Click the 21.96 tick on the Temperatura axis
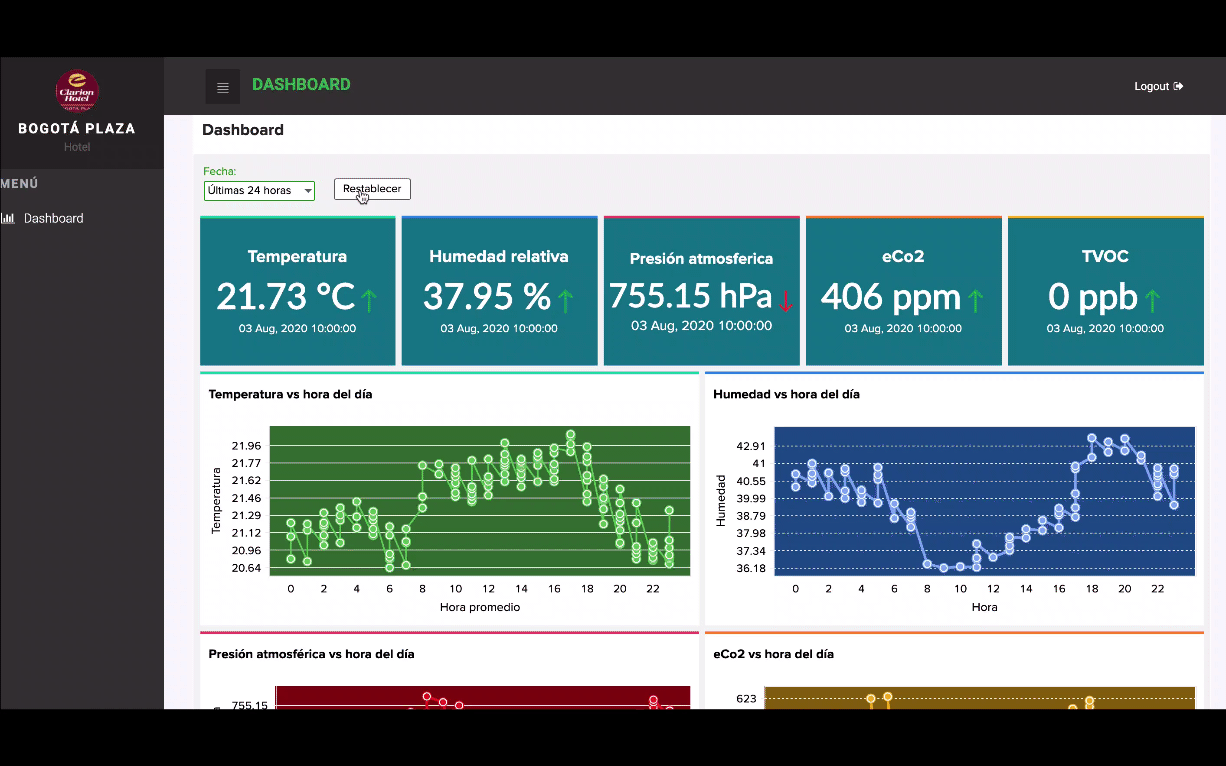 tap(246, 446)
